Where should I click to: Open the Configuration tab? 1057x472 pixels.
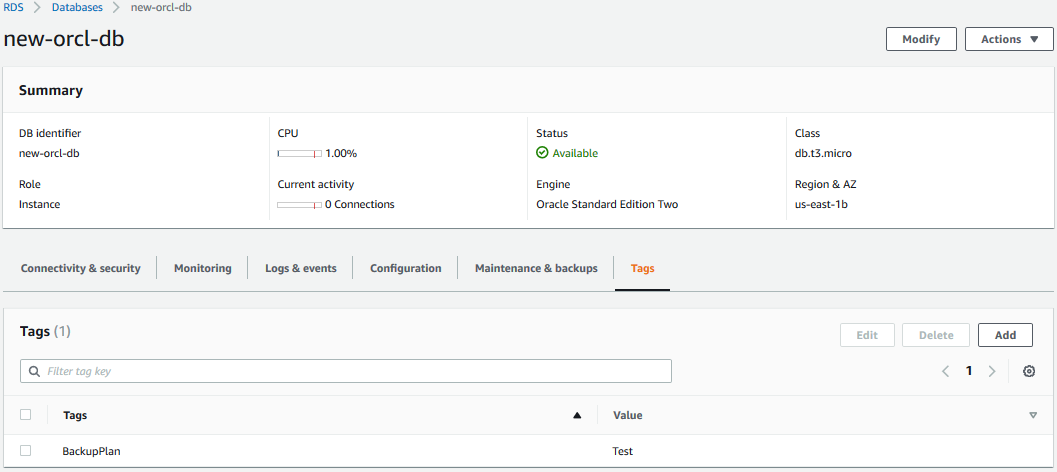(x=406, y=268)
